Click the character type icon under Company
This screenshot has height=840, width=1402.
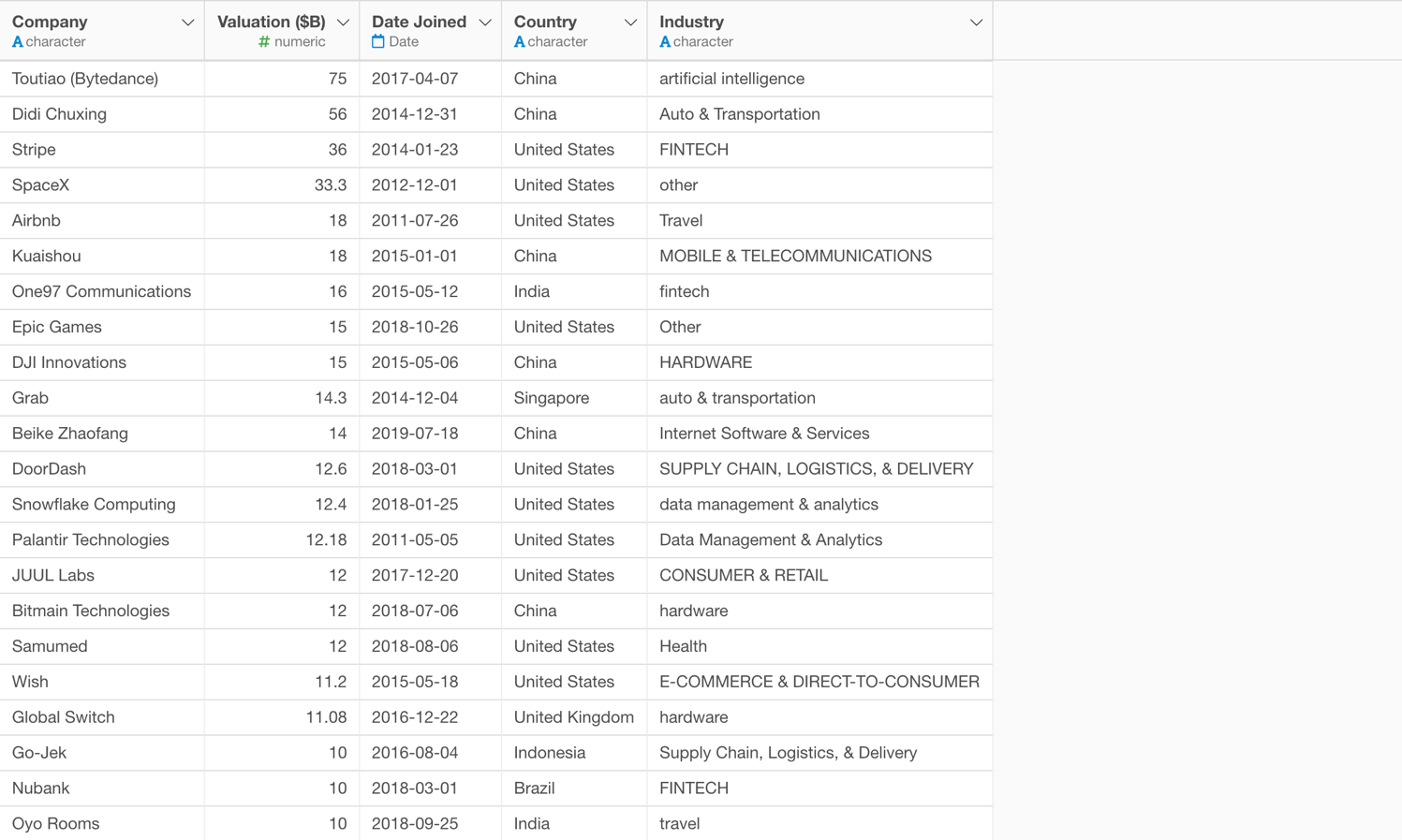18,42
